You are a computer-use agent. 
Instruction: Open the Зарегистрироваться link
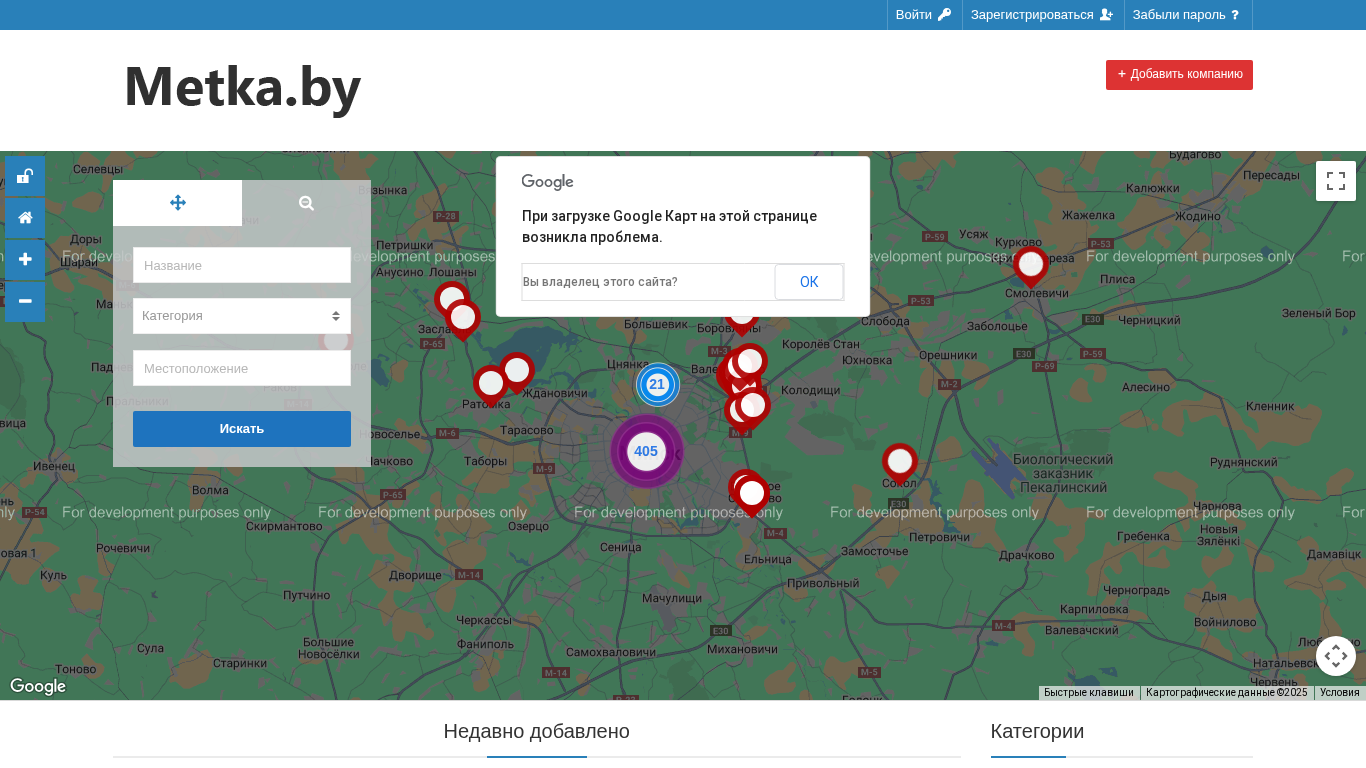(x=1042, y=15)
